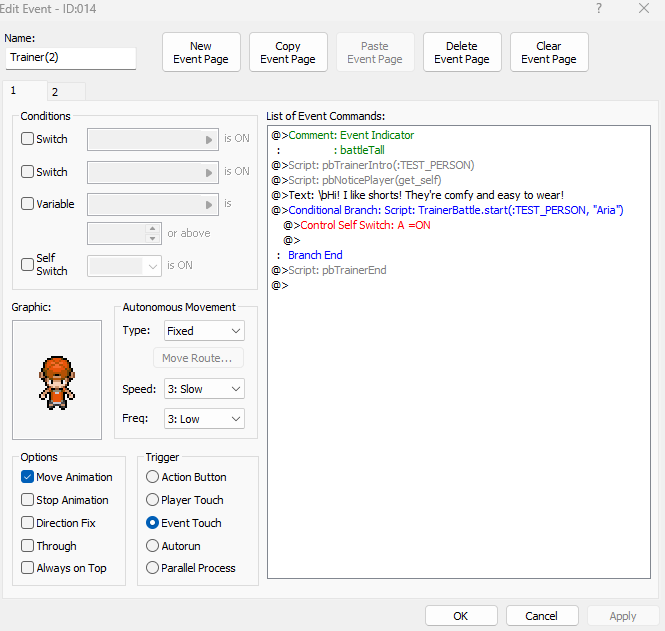Click the trainer sprite graphic preview
665x631 pixels.
coord(57,379)
